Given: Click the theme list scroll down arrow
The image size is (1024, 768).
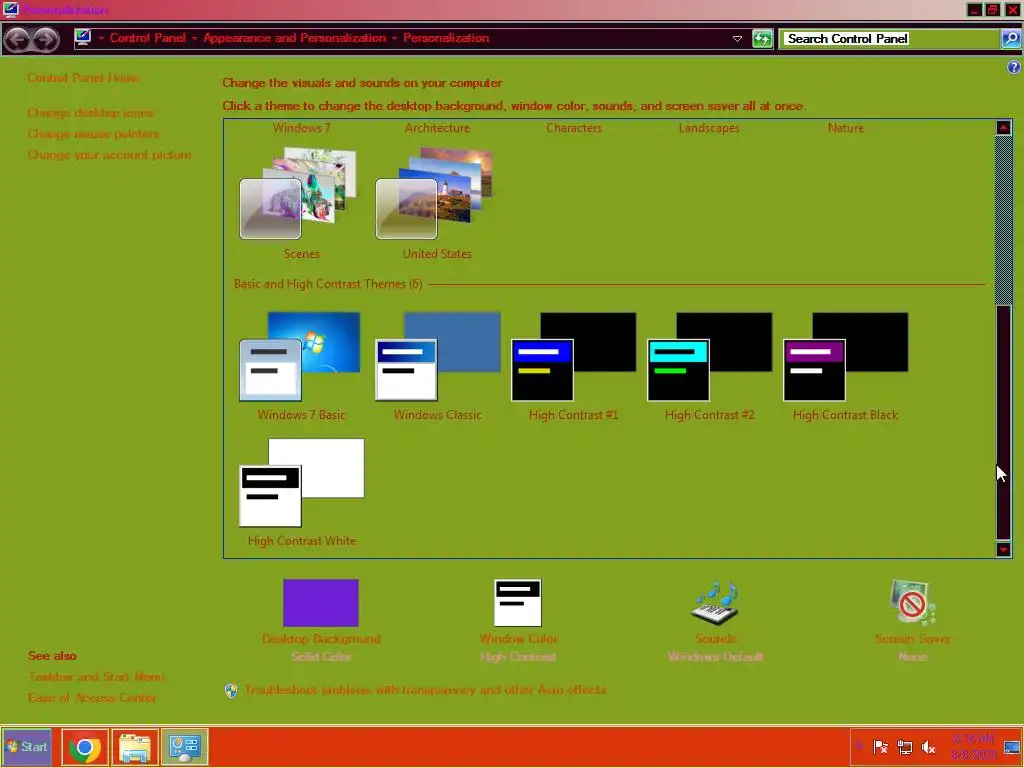Looking at the screenshot, I should coord(1004,550).
